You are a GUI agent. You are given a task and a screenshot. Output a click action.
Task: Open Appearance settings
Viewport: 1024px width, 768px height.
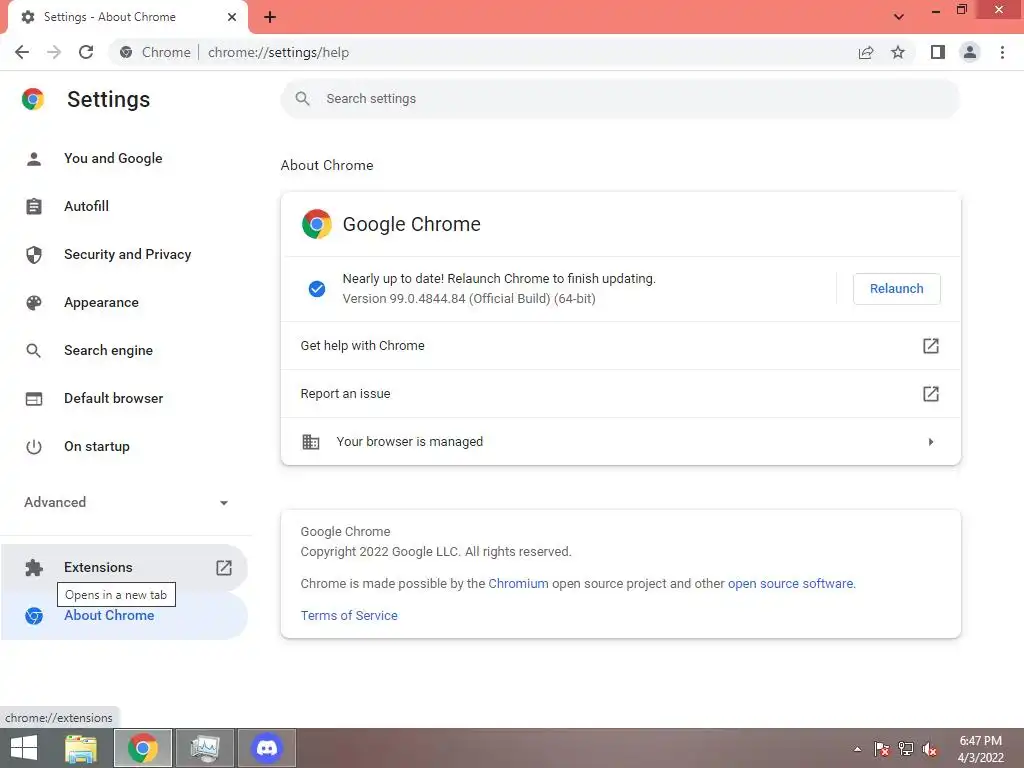pyautogui.click(x=124, y=302)
